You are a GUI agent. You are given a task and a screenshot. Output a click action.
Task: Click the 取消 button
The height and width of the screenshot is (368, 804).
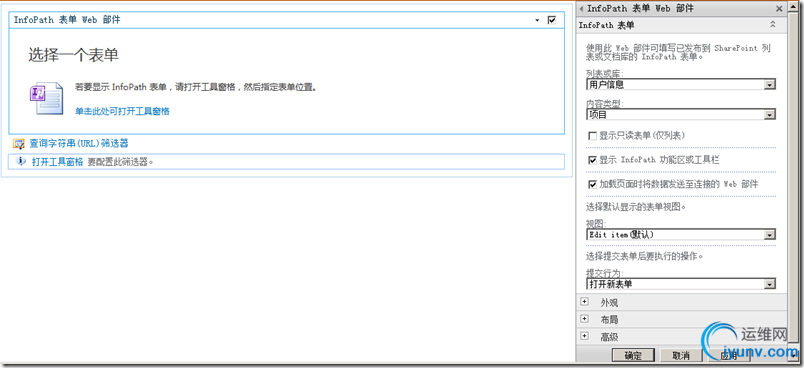[681, 356]
